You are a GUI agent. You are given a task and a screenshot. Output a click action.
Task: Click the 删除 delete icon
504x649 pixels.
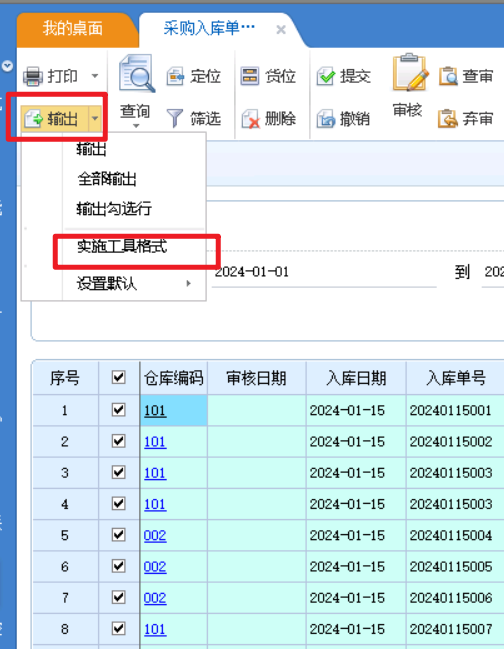point(251,119)
